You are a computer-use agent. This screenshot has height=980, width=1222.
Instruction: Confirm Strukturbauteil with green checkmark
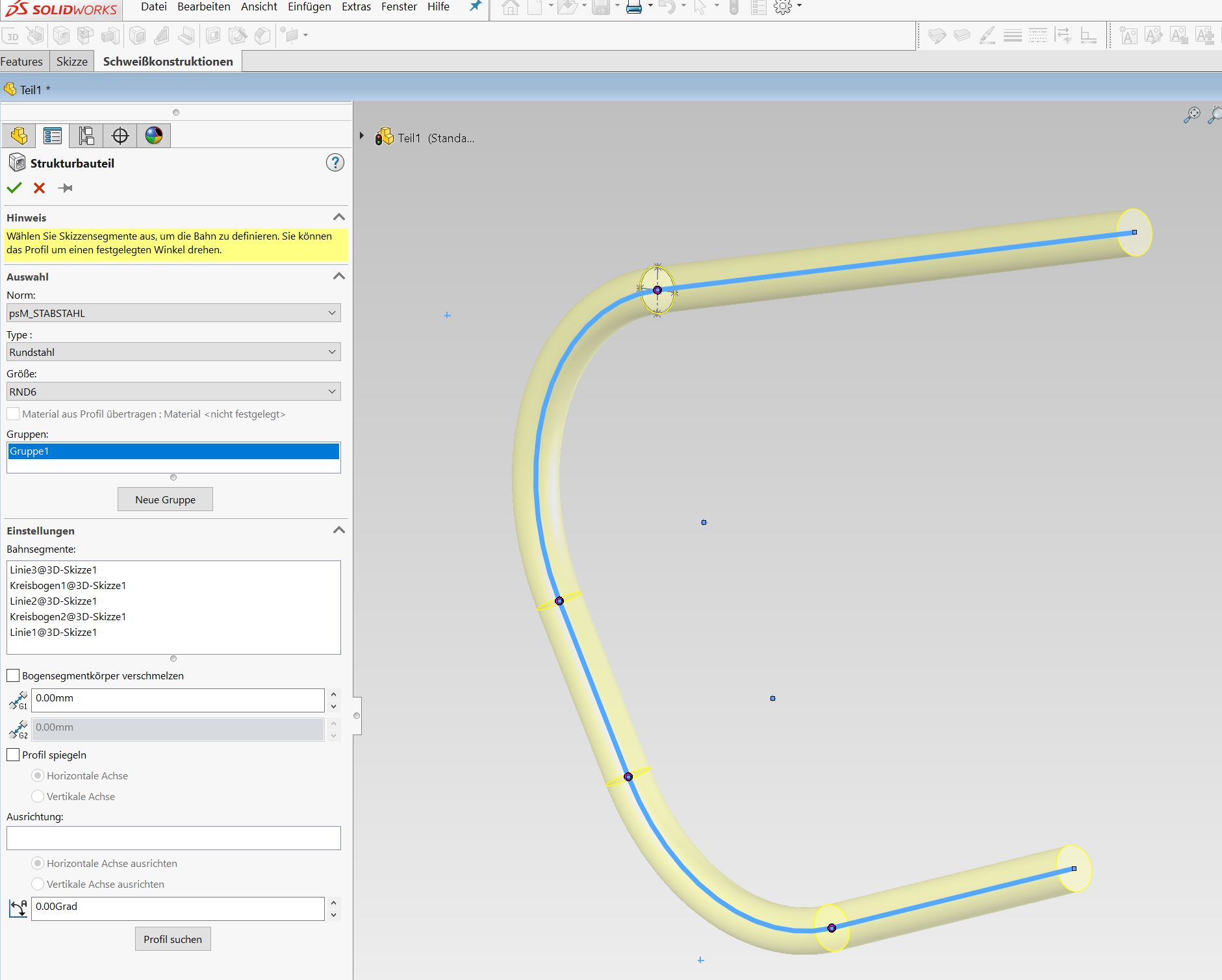[14, 188]
